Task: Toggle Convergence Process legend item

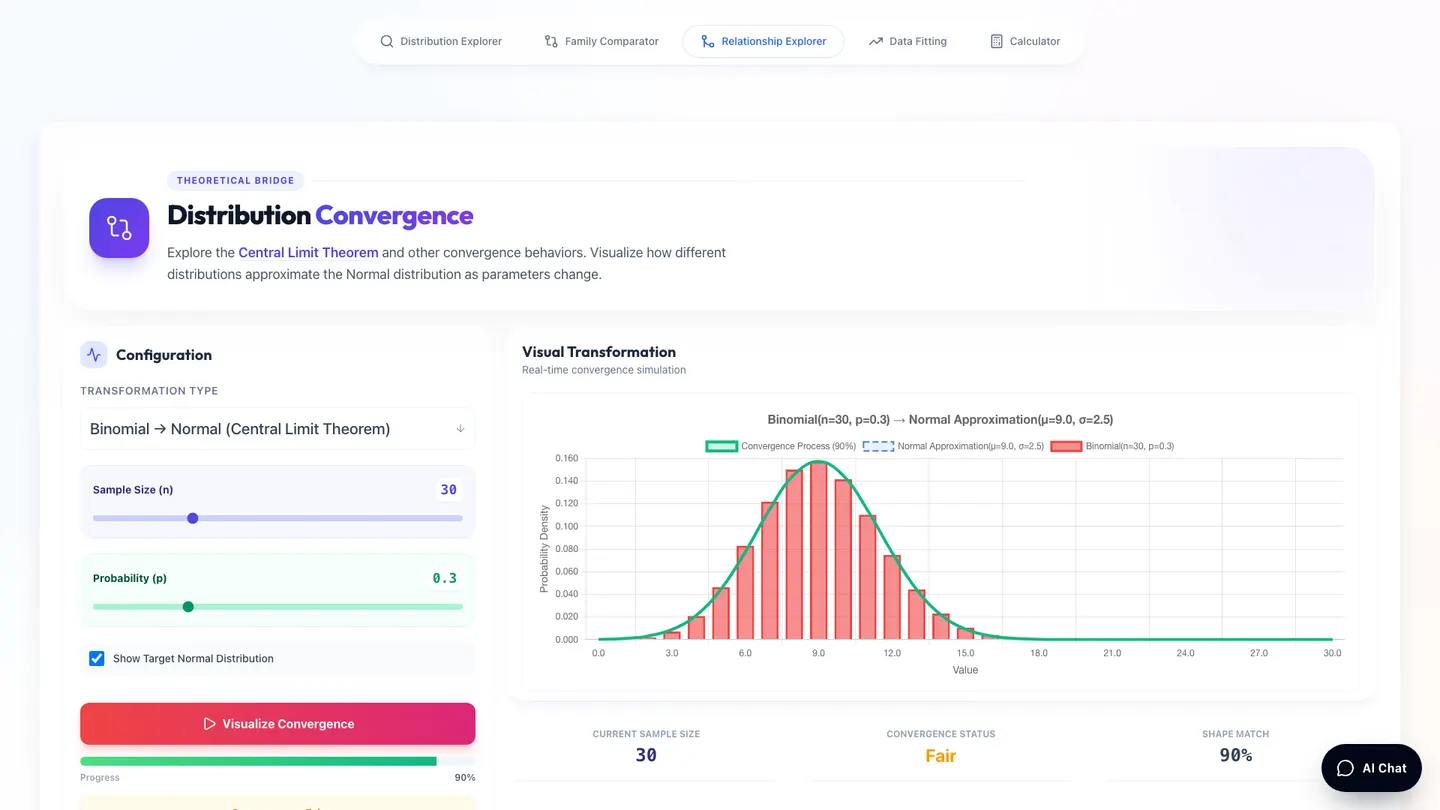Action: [x=780, y=446]
